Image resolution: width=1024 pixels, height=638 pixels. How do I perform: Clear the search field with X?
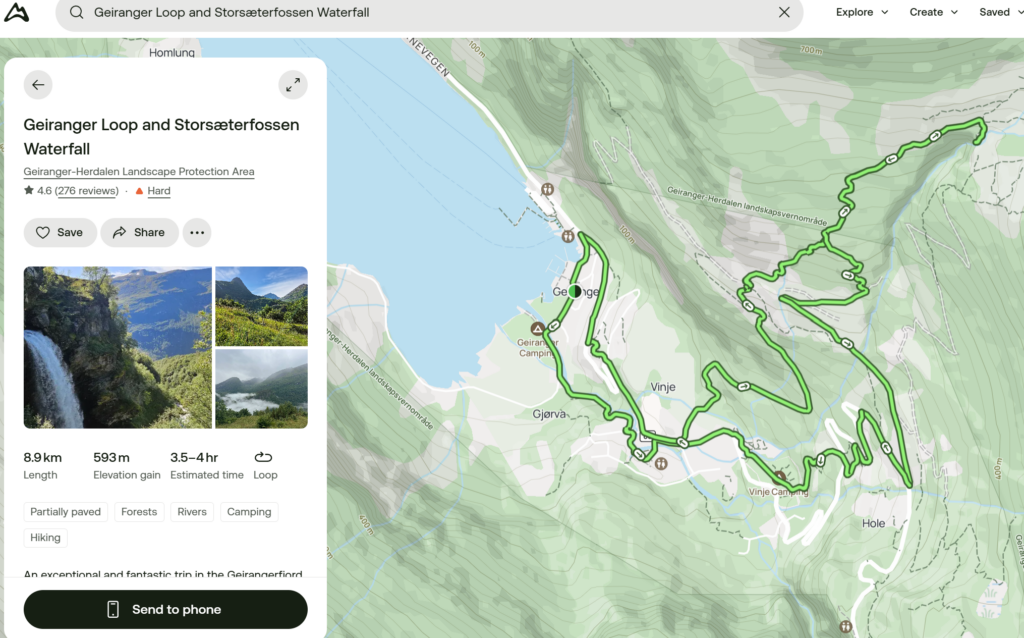pos(784,12)
